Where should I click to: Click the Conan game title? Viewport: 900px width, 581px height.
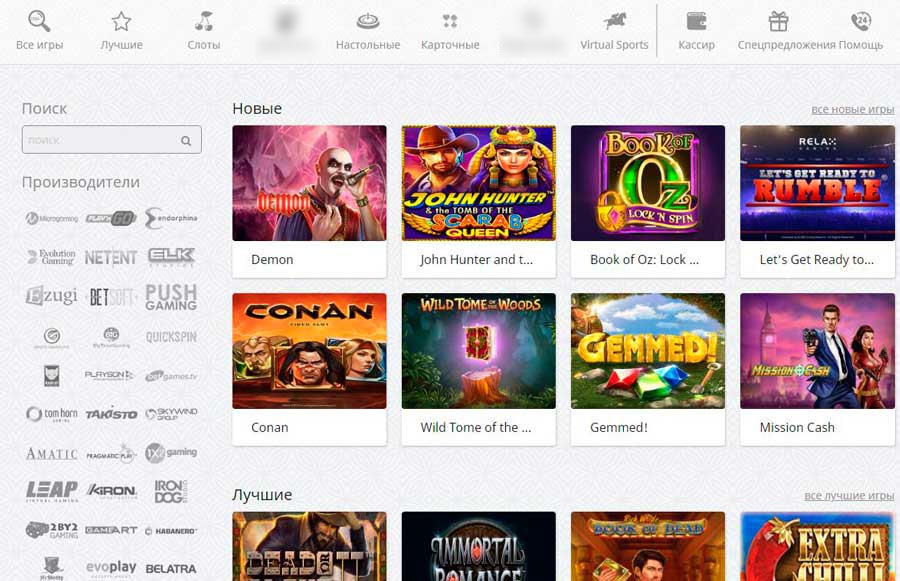point(270,428)
